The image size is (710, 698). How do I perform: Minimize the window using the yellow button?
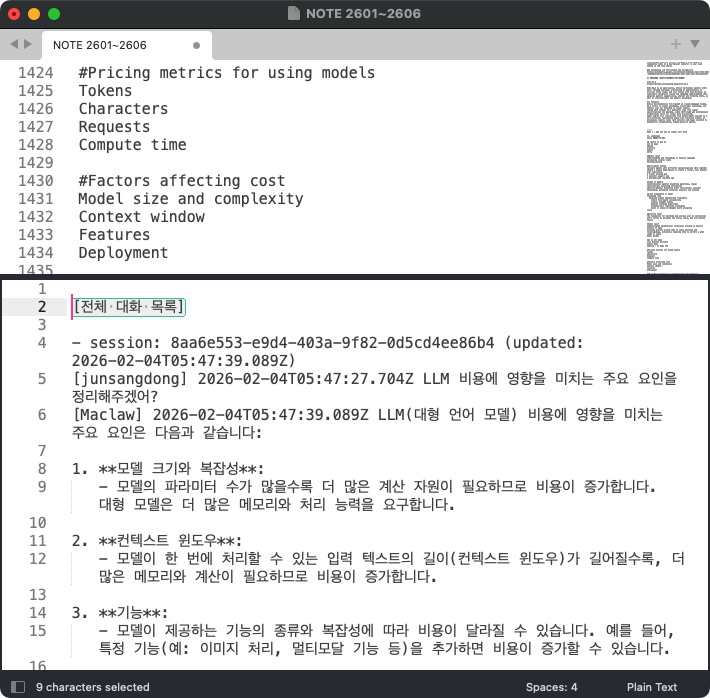point(34,14)
